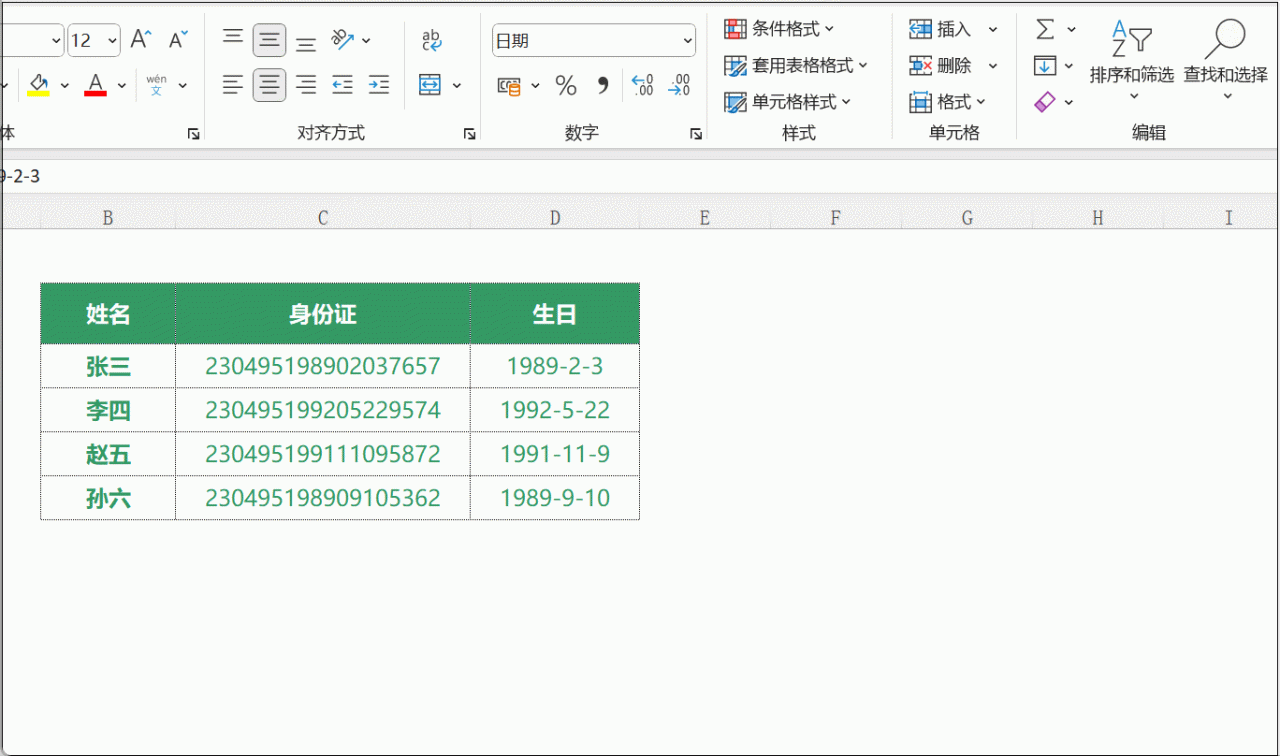
Task: Apply the red font color
Action: 95,84
